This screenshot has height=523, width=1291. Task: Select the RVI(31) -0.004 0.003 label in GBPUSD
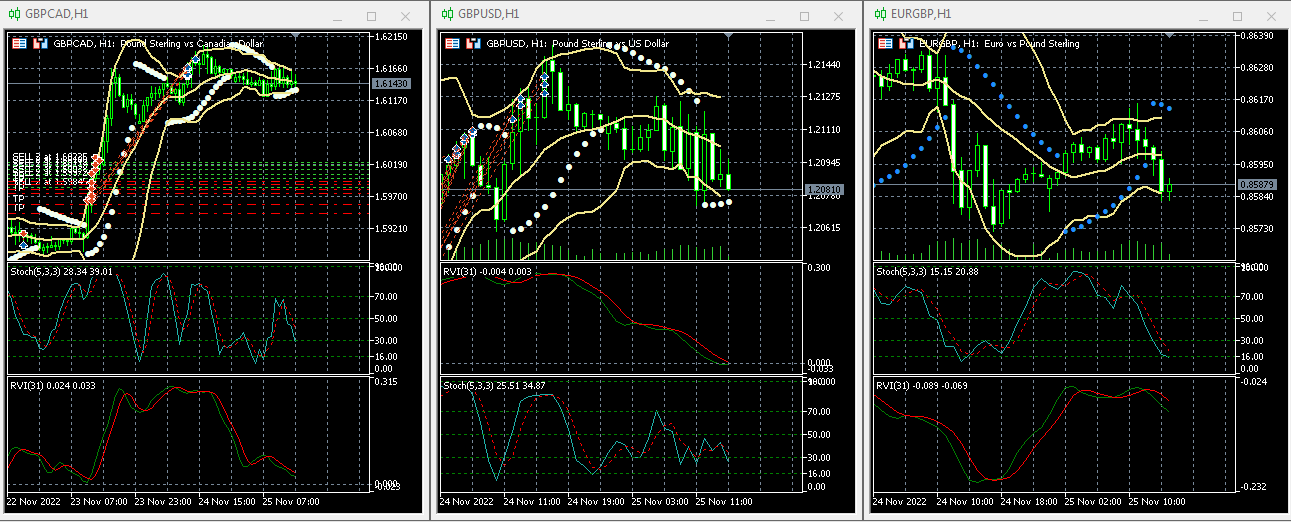click(487, 271)
